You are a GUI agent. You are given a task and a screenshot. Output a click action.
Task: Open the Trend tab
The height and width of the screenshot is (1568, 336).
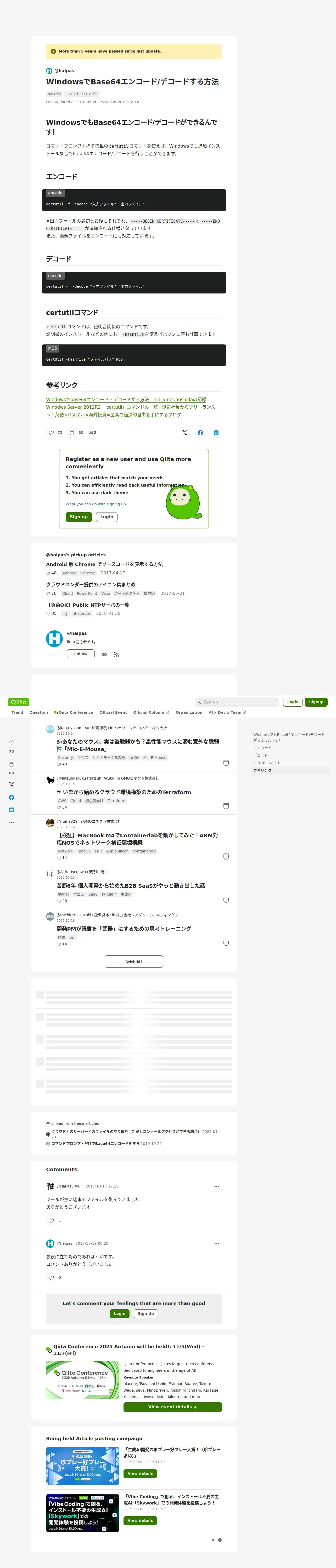(17, 712)
